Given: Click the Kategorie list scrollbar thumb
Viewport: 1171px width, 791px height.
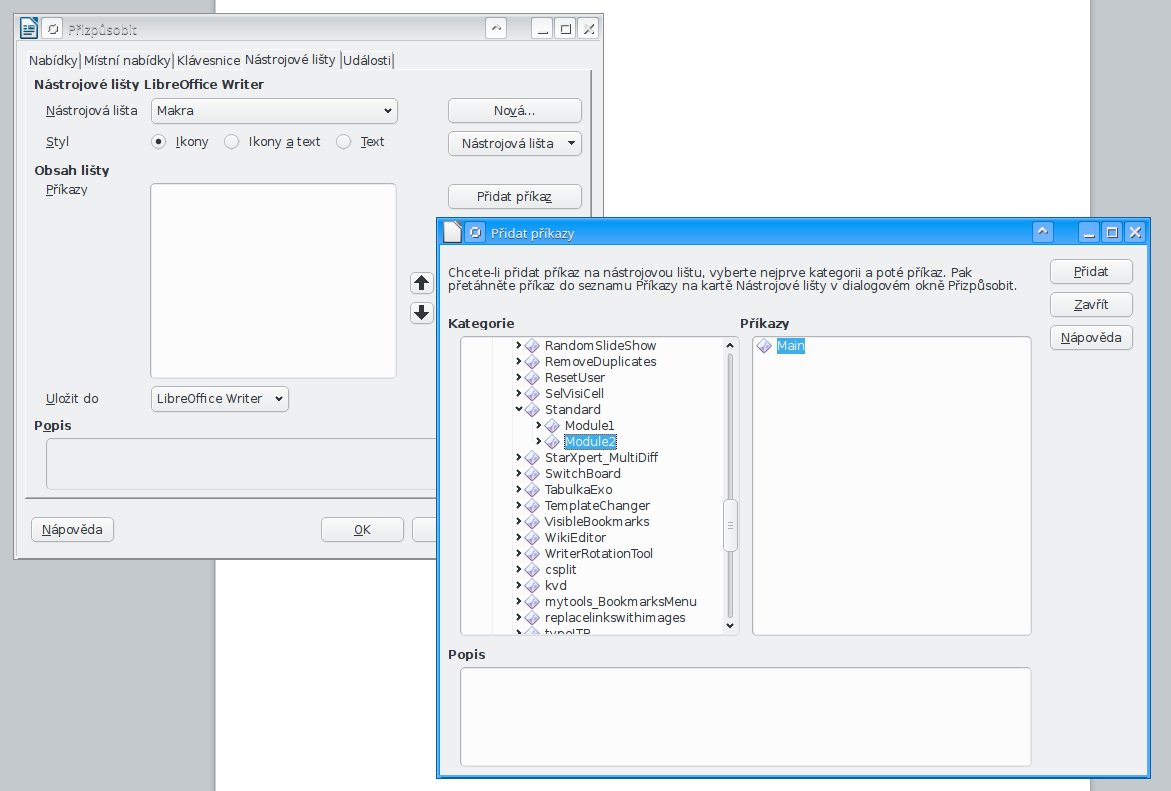Looking at the screenshot, I should point(730,525).
